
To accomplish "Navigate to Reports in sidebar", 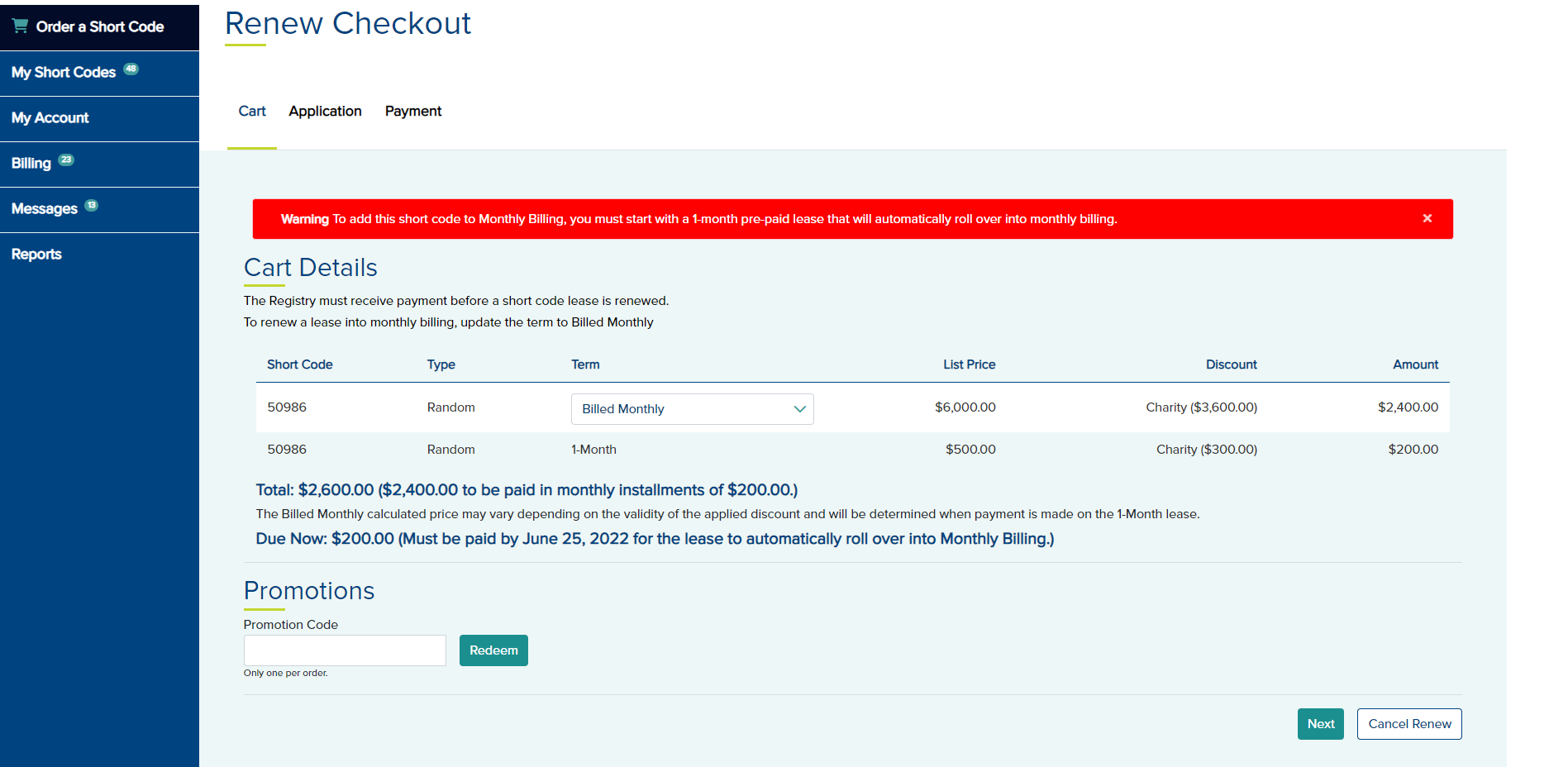I will 36,255.
